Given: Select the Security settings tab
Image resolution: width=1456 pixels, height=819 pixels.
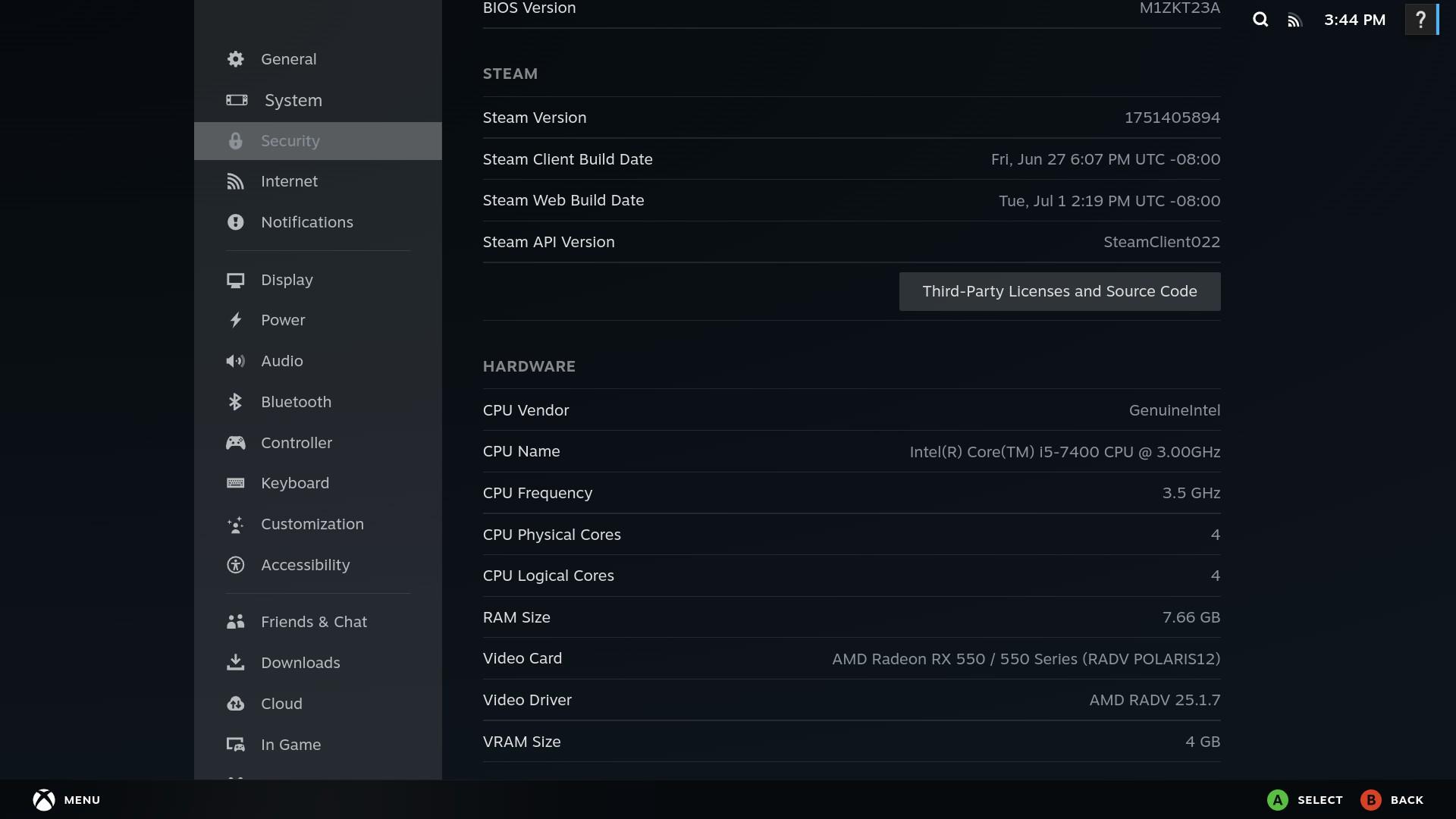Looking at the screenshot, I should (318, 141).
